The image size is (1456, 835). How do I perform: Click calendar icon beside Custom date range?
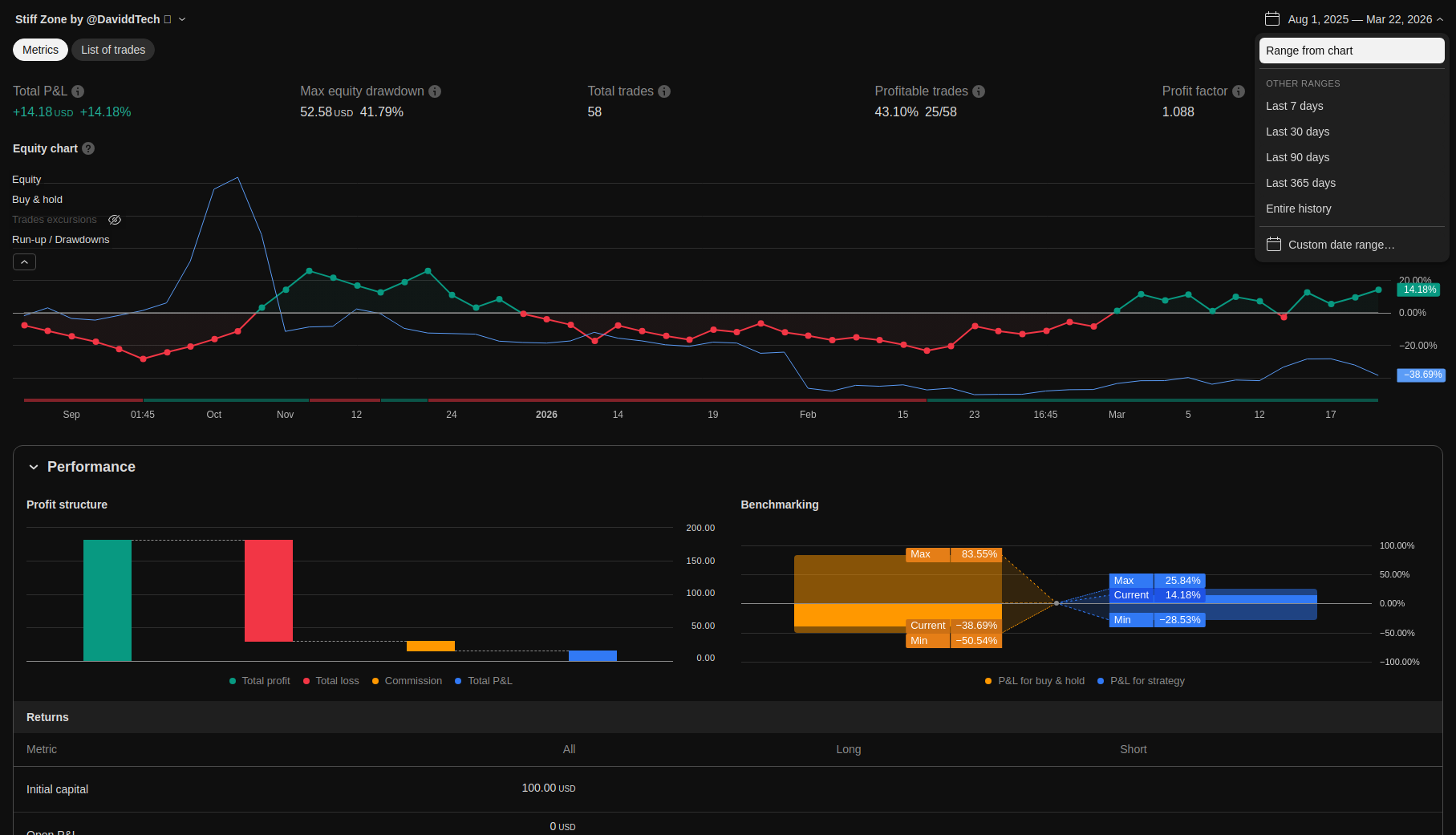[x=1274, y=245]
